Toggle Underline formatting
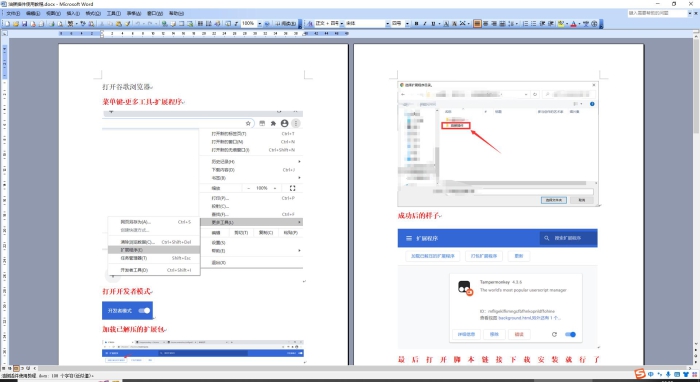 coord(433,23)
